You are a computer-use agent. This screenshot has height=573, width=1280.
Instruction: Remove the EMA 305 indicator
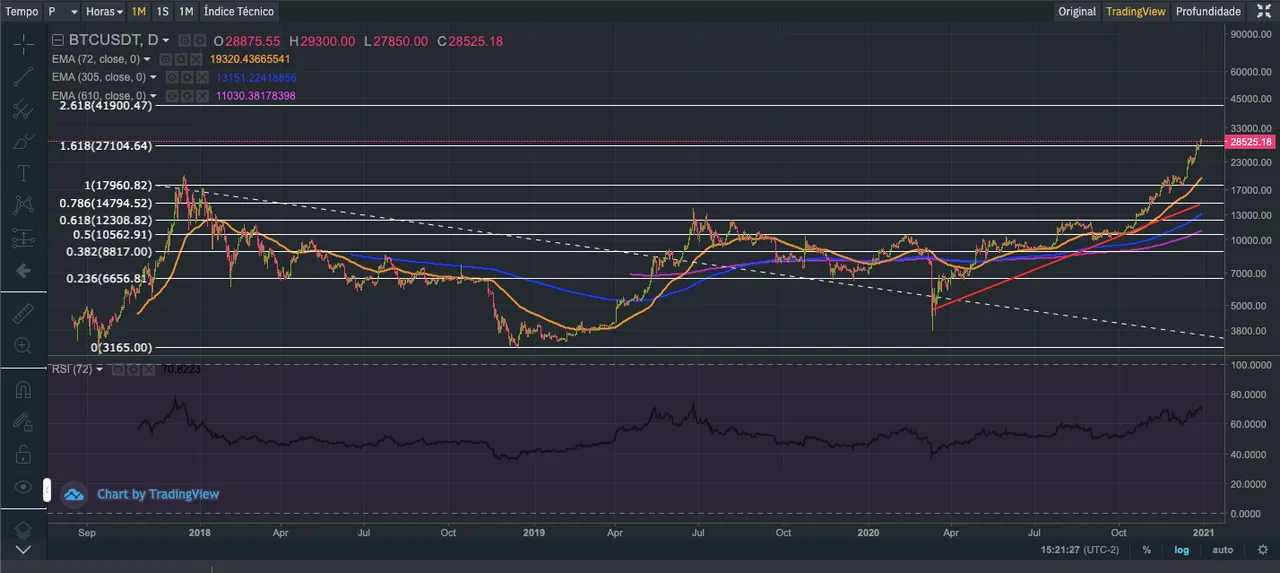tap(203, 77)
